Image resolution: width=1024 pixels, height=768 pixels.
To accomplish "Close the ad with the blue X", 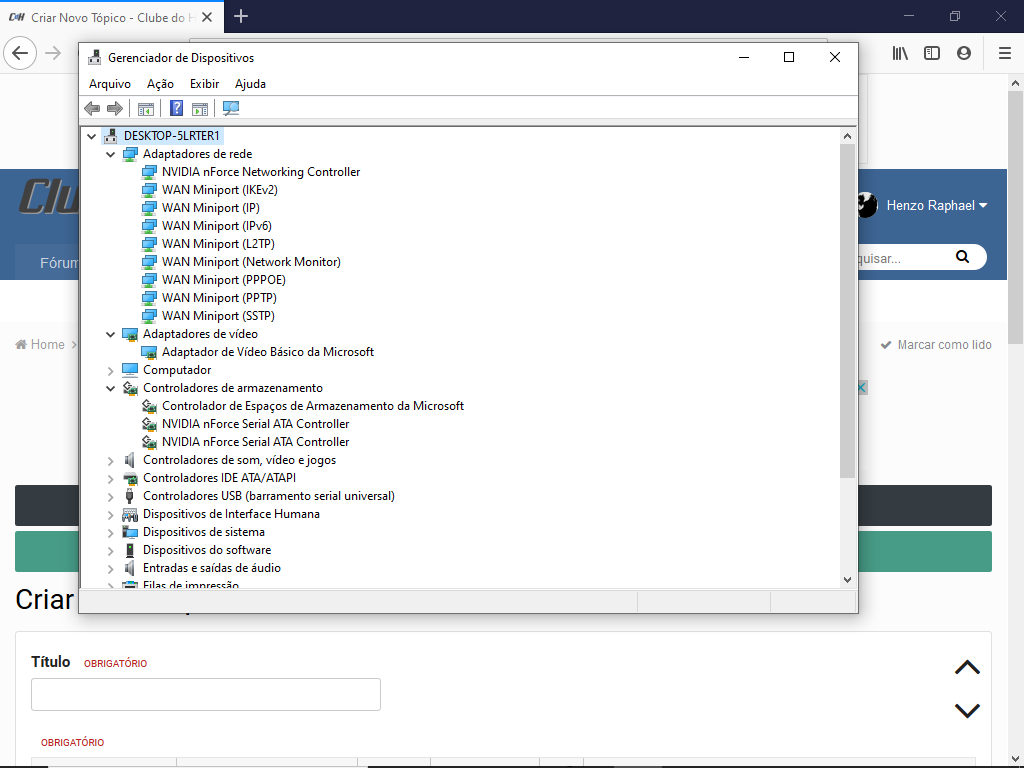I will (861, 388).
